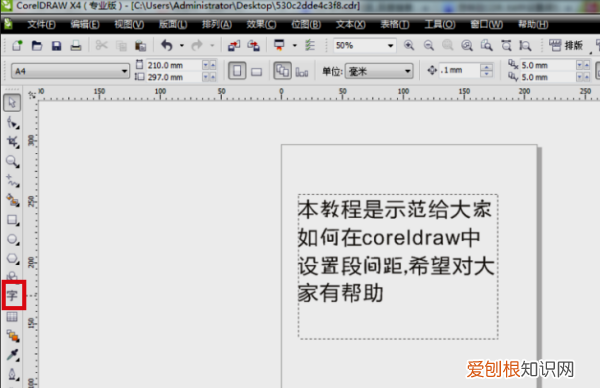Expand the application launcher arrow

[295, 46]
